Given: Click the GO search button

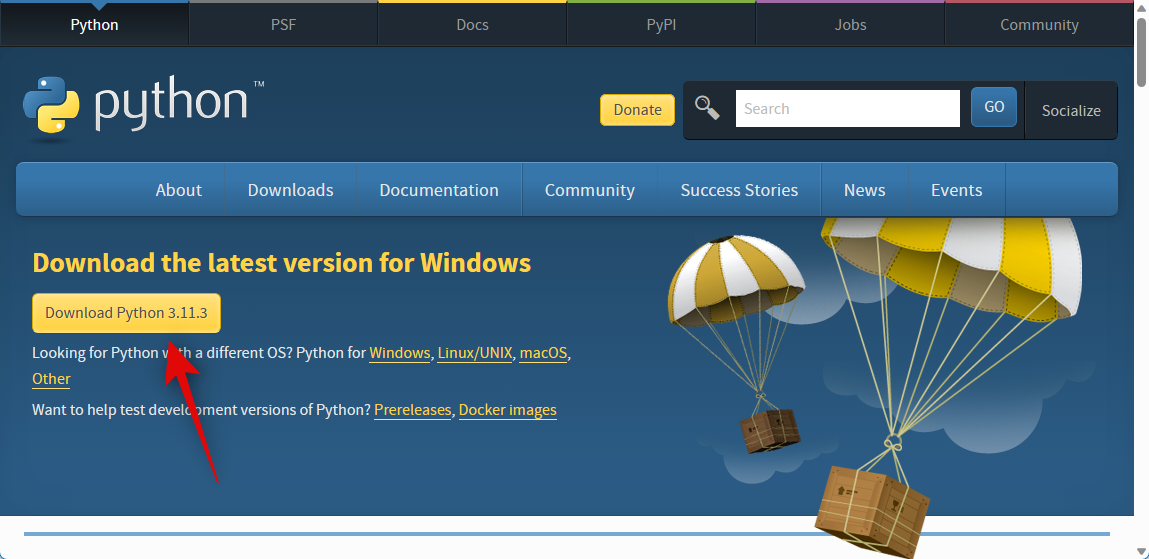Looking at the screenshot, I should point(994,107).
